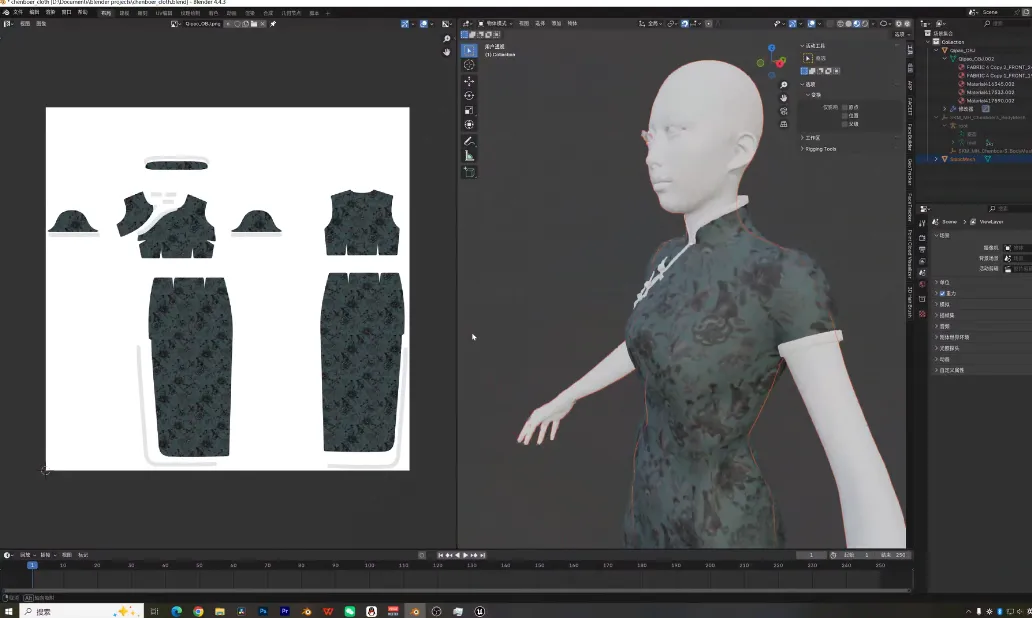Enable the first 'affect only' checkbox under Transform

[x=845, y=107]
